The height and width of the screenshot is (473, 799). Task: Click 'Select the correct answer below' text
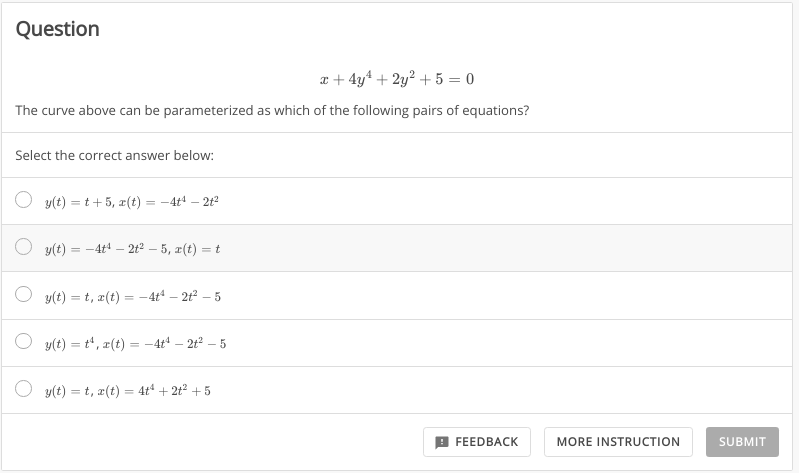click(x=115, y=156)
